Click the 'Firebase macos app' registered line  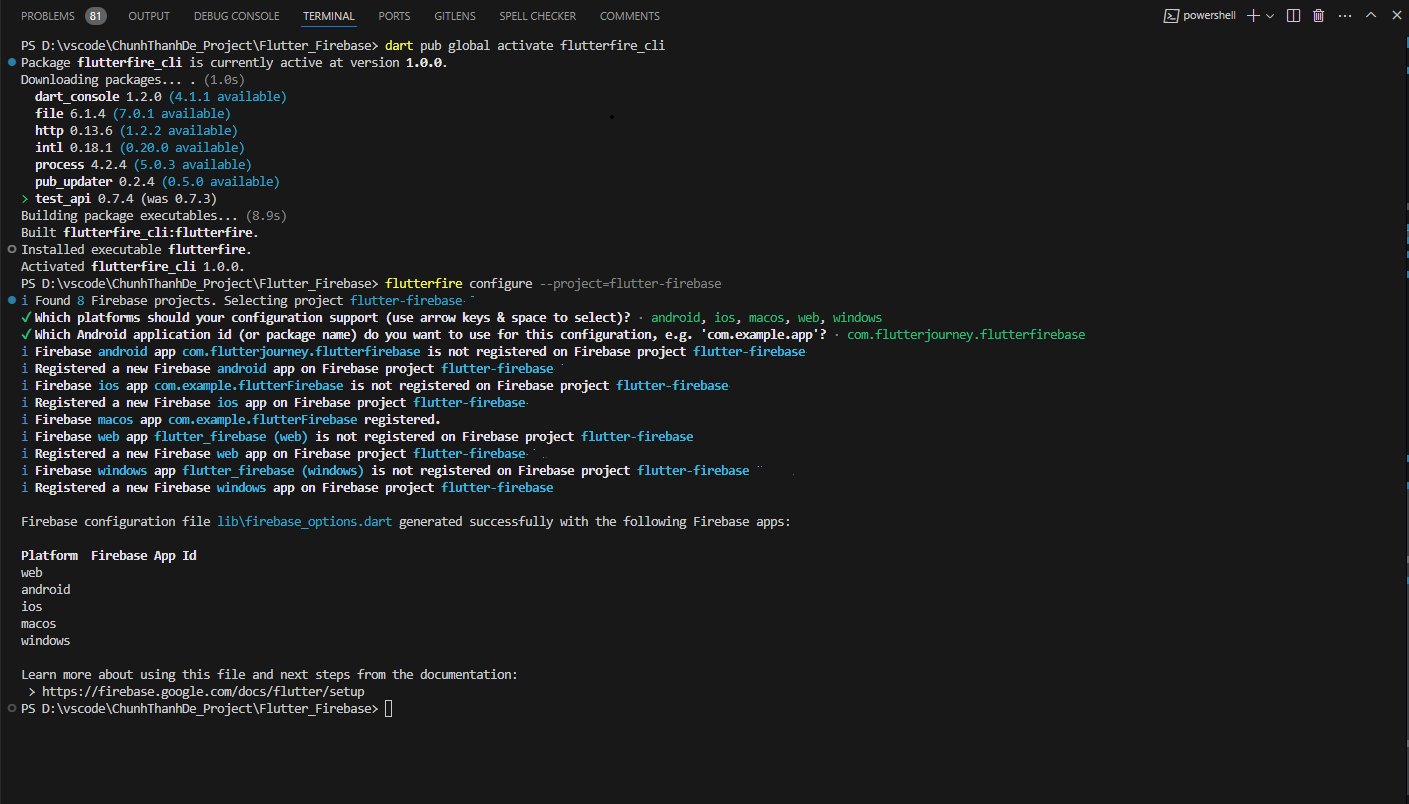(231, 420)
